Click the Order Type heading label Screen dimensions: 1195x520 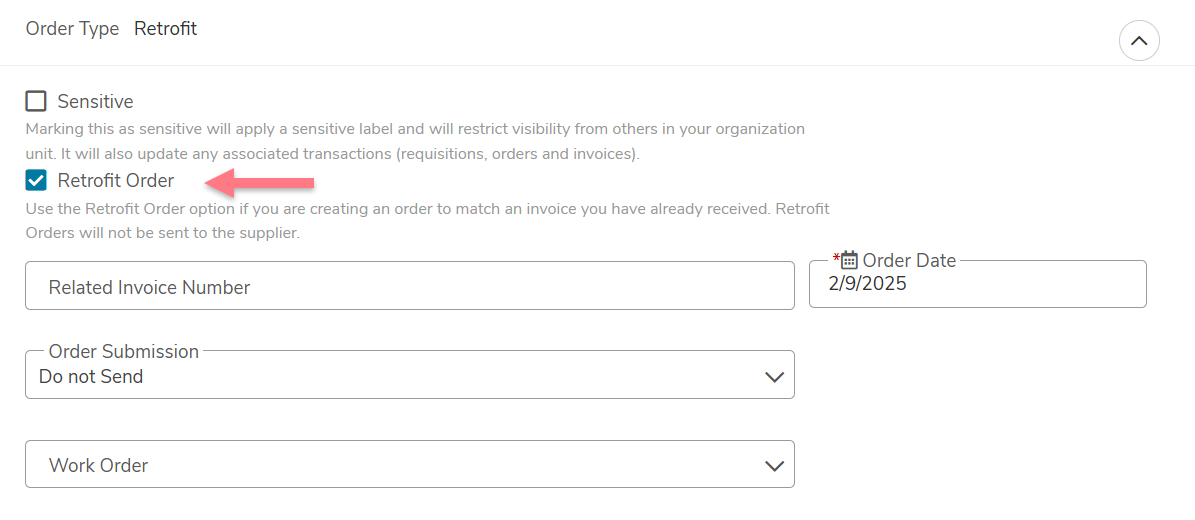(x=72, y=29)
